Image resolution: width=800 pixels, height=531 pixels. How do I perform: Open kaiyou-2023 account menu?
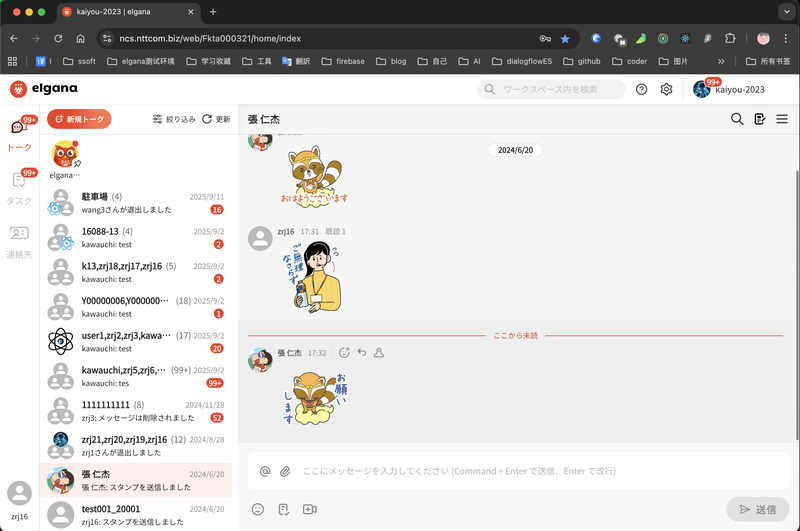(x=729, y=89)
